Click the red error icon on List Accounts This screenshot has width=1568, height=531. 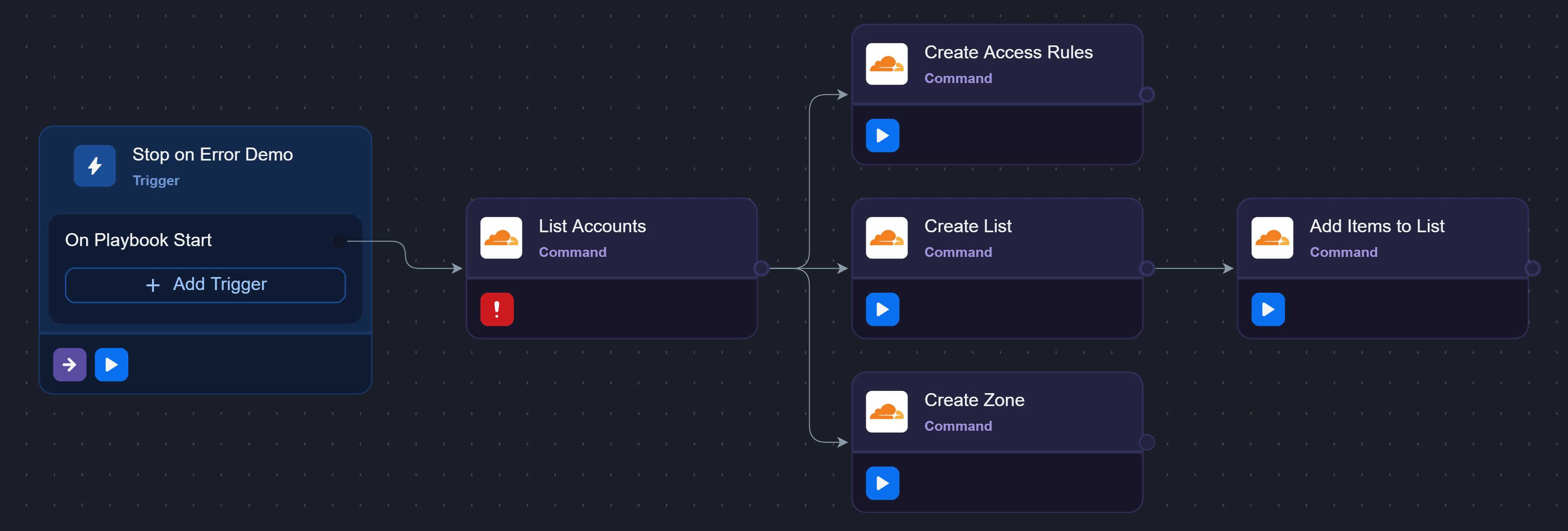pos(497,309)
